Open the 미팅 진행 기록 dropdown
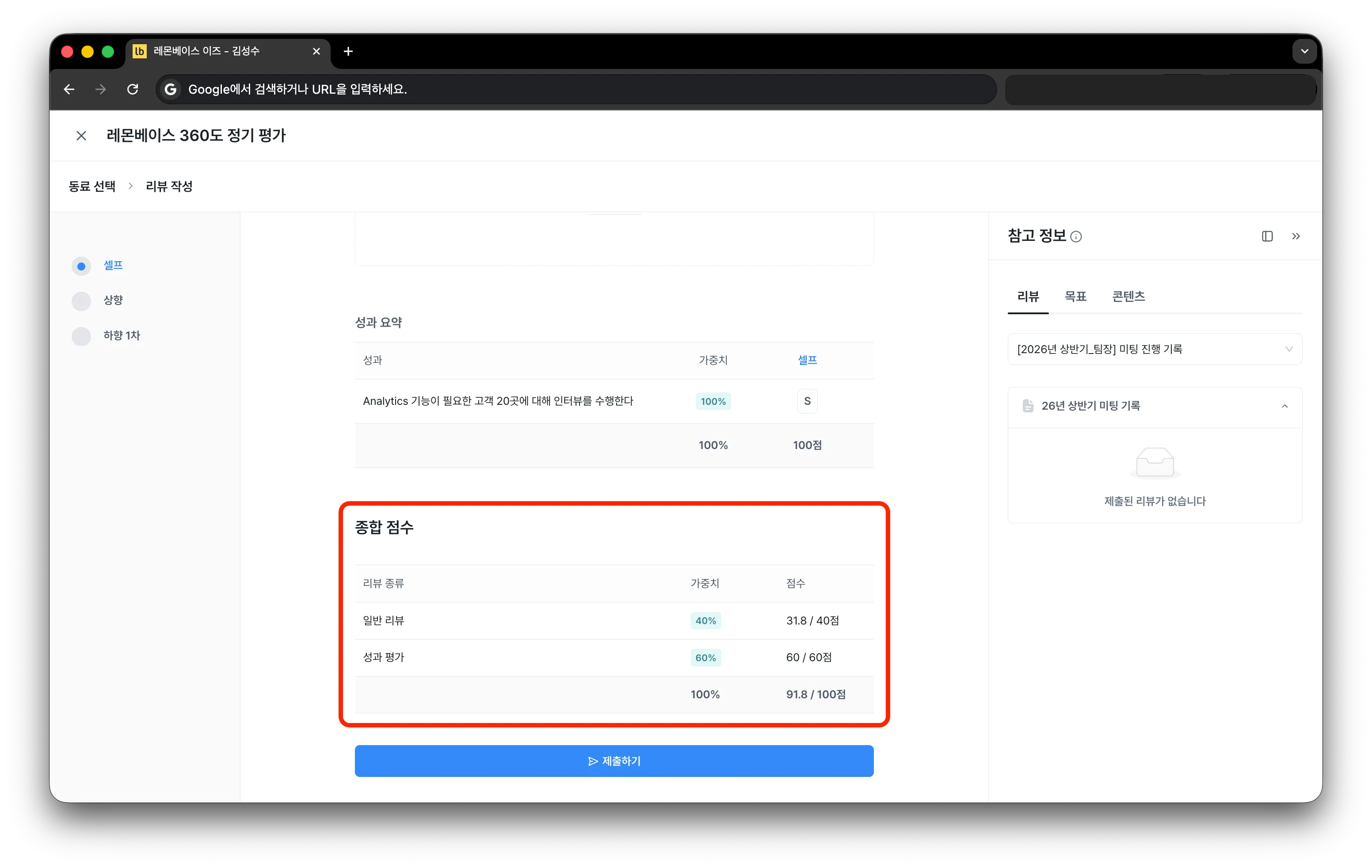Screen dimensions: 1372x868 (1155, 349)
